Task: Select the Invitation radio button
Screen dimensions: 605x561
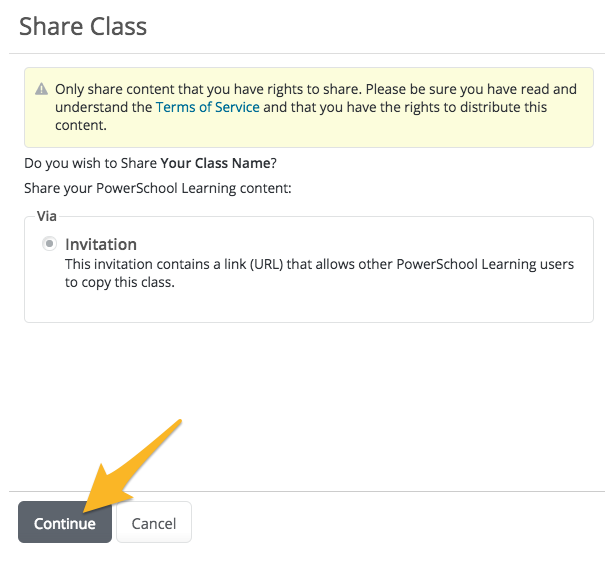Action: pyautogui.click(x=49, y=244)
